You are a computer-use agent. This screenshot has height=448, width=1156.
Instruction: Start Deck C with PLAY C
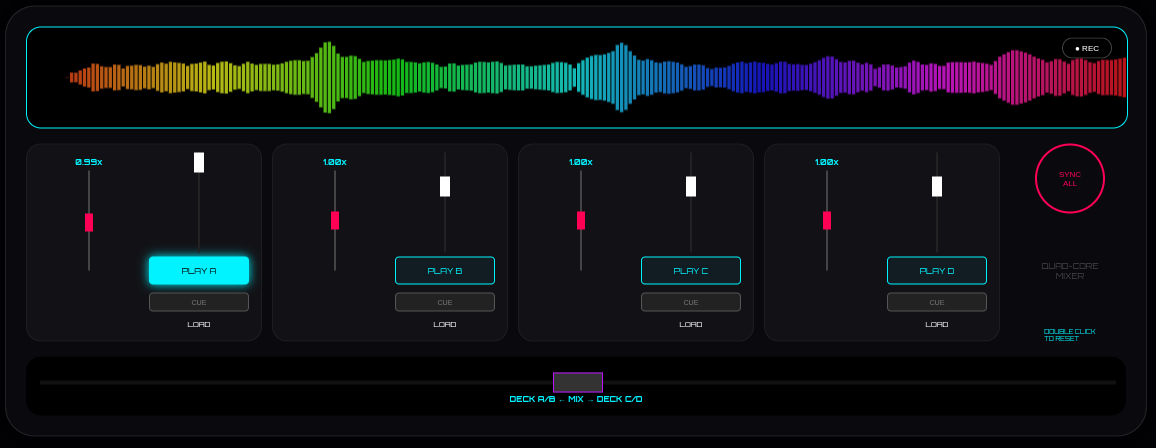pos(691,270)
